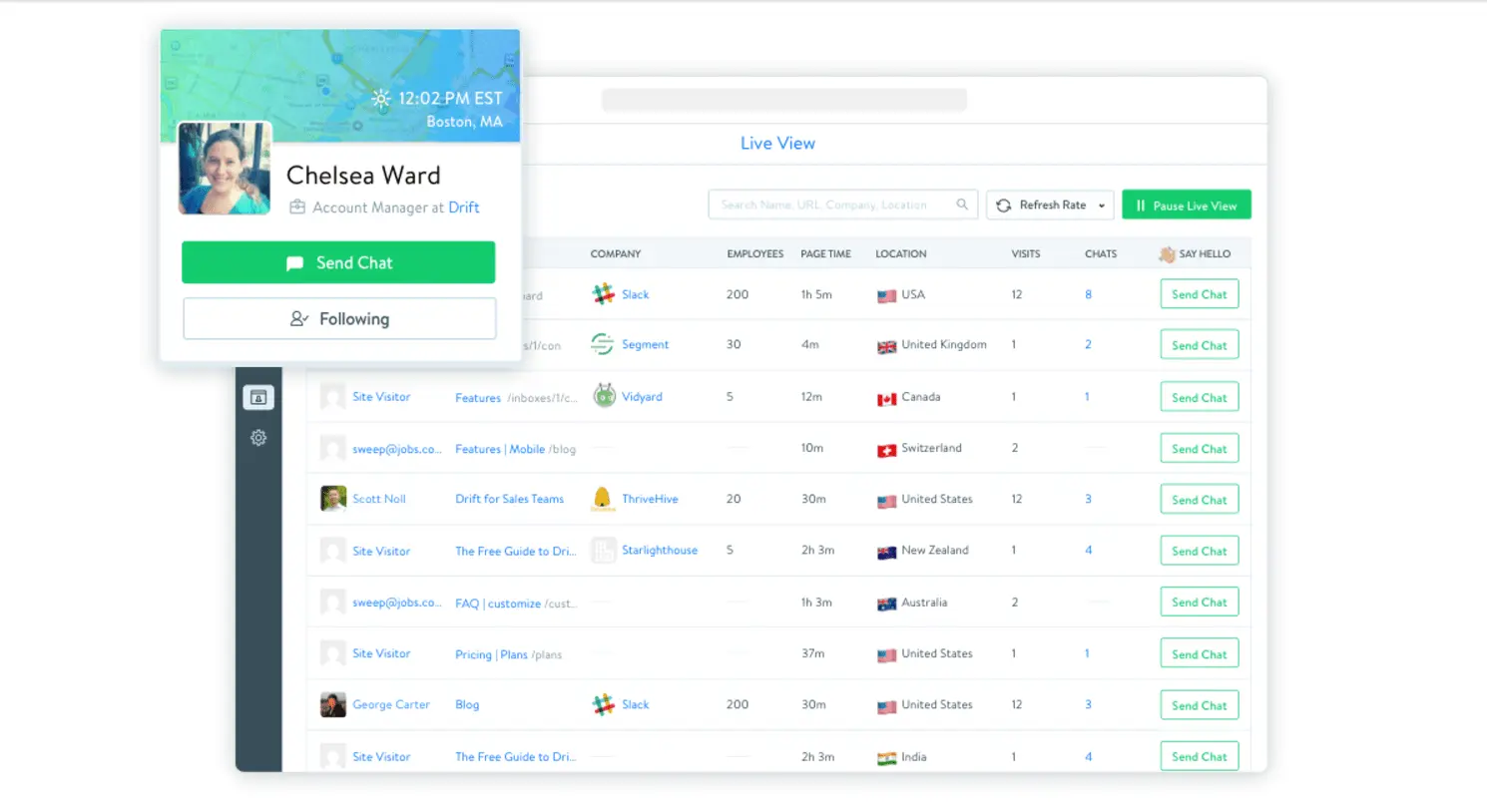Screen dimensions: 1487x812
Task: Click the search name, URL, company field
Action: click(x=828, y=204)
